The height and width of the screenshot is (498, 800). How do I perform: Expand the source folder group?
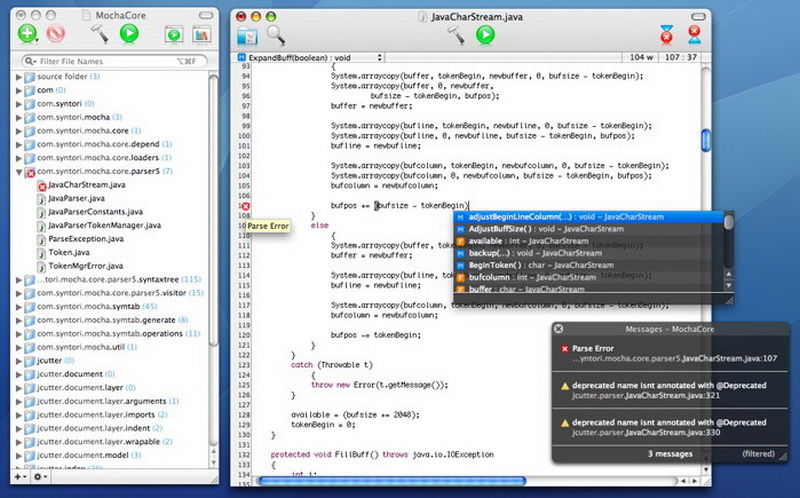point(19,77)
